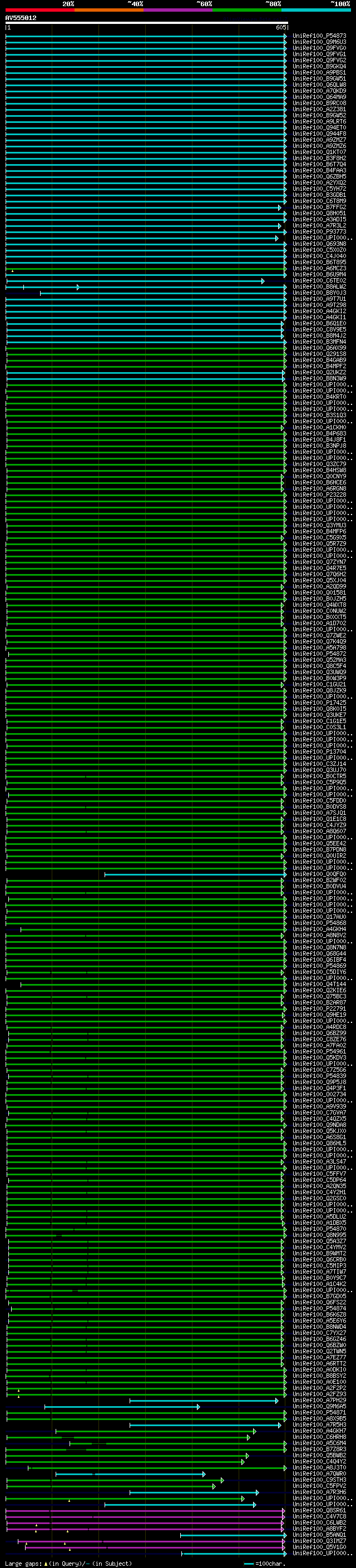The height and width of the screenshot is (1568, 356).
Task: Open hit UniRef100_Q9FVG0
Action: [319, 48]
